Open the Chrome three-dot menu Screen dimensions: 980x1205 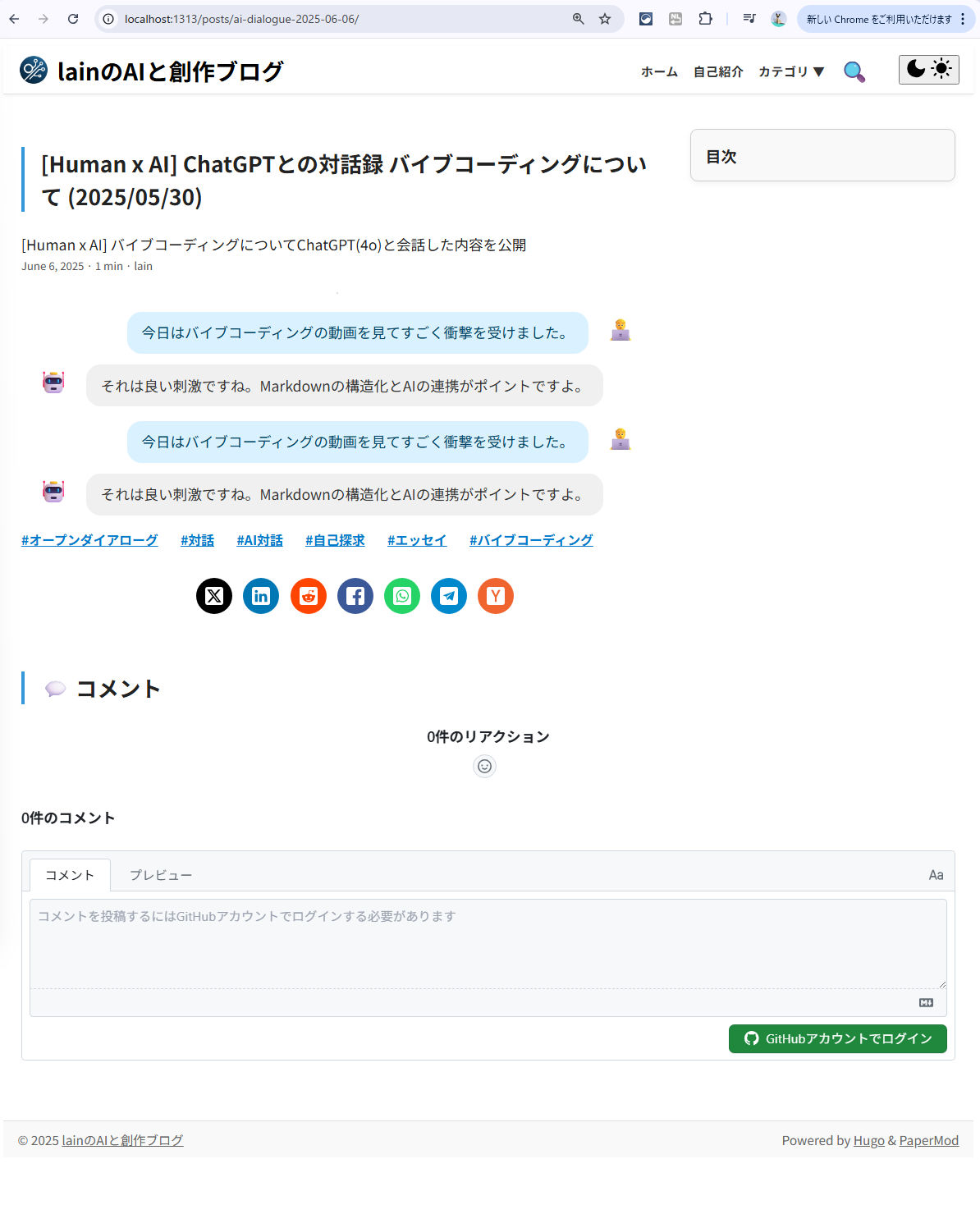click(963, 19)
